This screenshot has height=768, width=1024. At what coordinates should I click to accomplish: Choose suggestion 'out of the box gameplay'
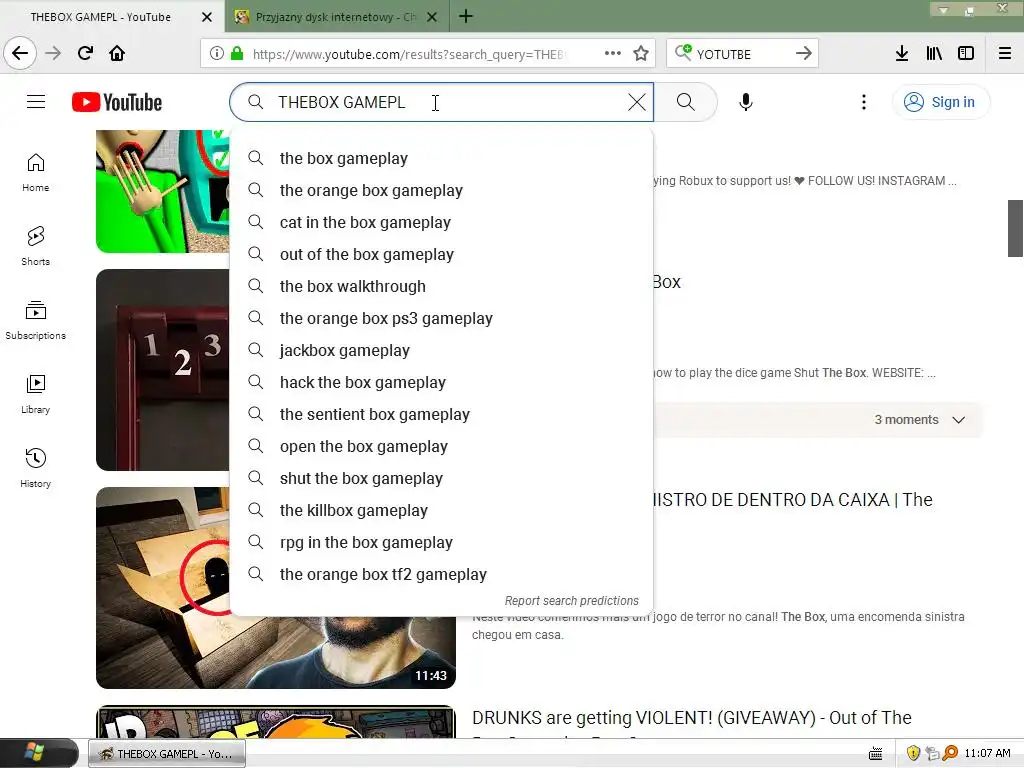click(441, 255)
